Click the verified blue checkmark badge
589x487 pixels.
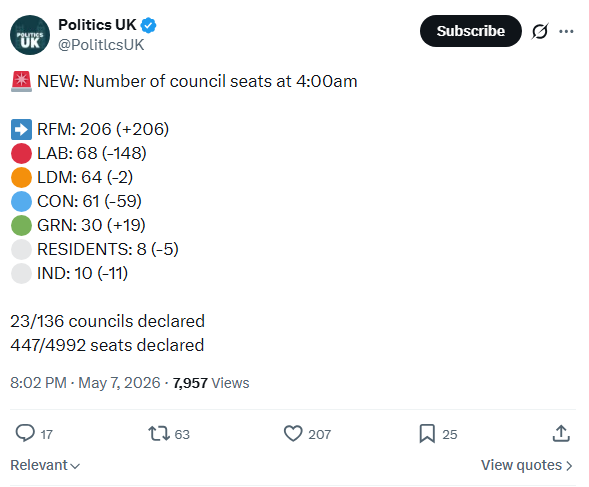(x=148, y=25)
